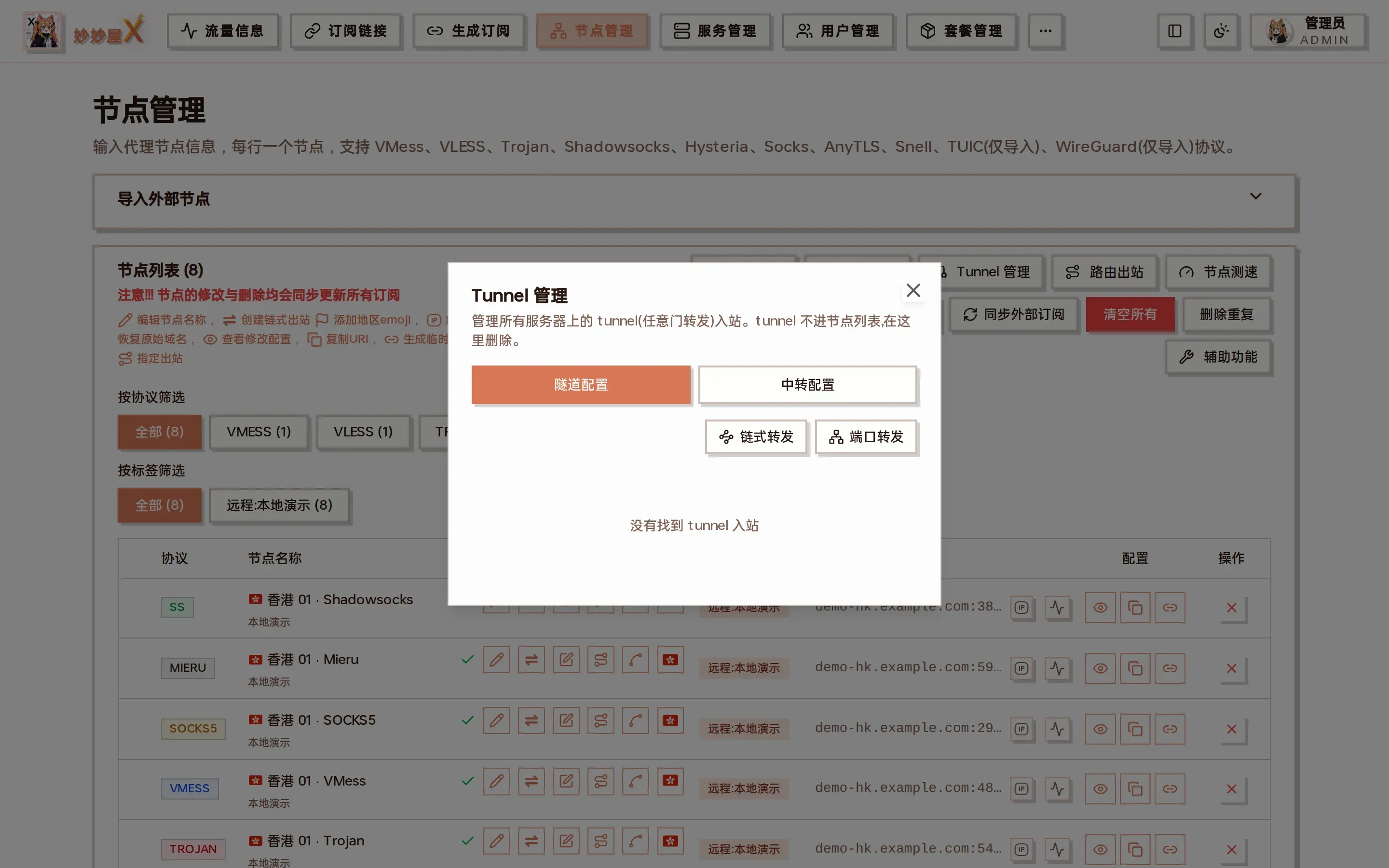This screenshot has width=1389, height=868.
Task: Go to 用户管理 page
Action: pos(837,30)
